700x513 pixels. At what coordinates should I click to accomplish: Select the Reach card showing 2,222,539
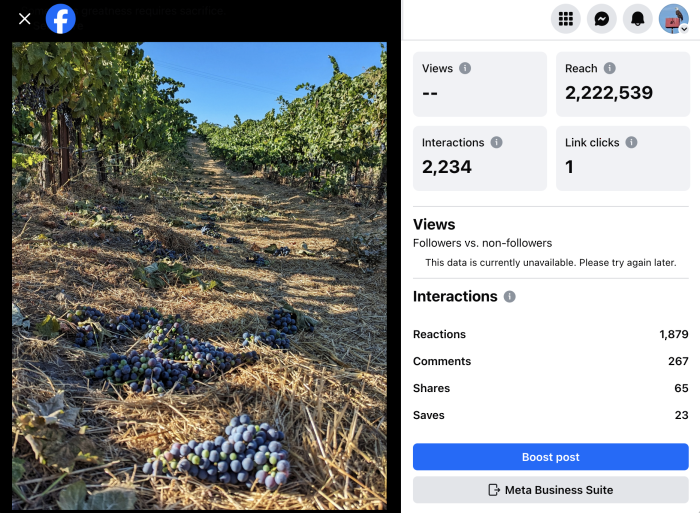pyautogui.click(x=622, y=84)
